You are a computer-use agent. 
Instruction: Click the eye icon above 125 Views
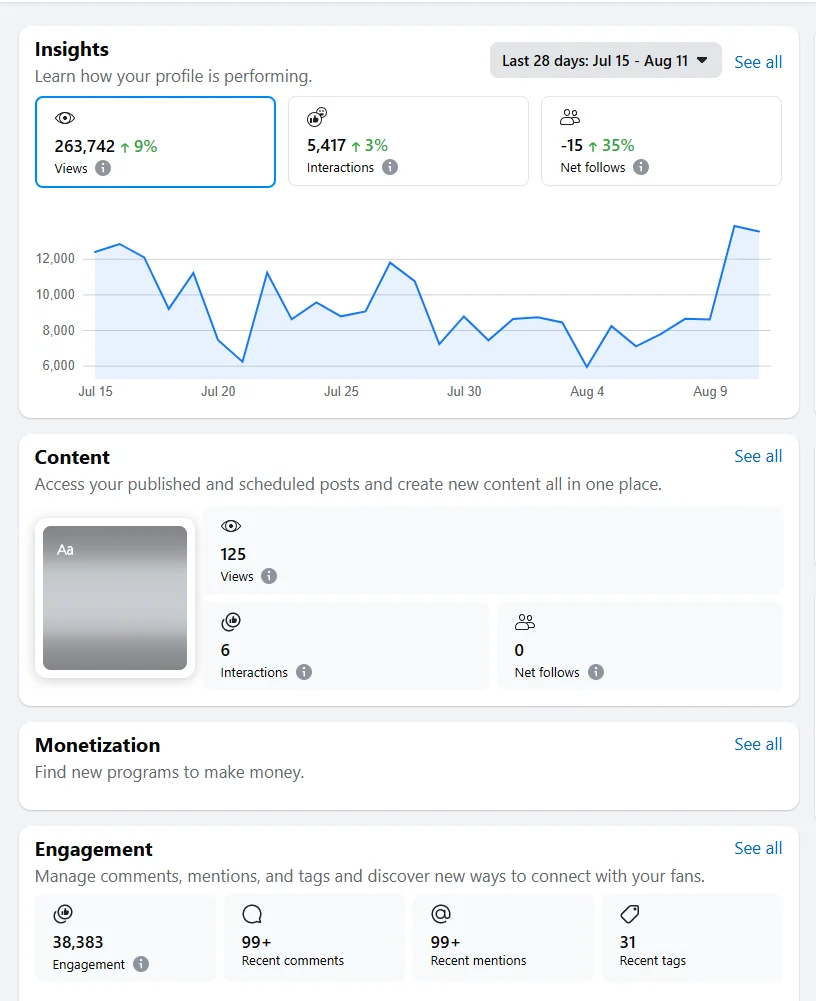pyautogui.click(x=230, y=526)
